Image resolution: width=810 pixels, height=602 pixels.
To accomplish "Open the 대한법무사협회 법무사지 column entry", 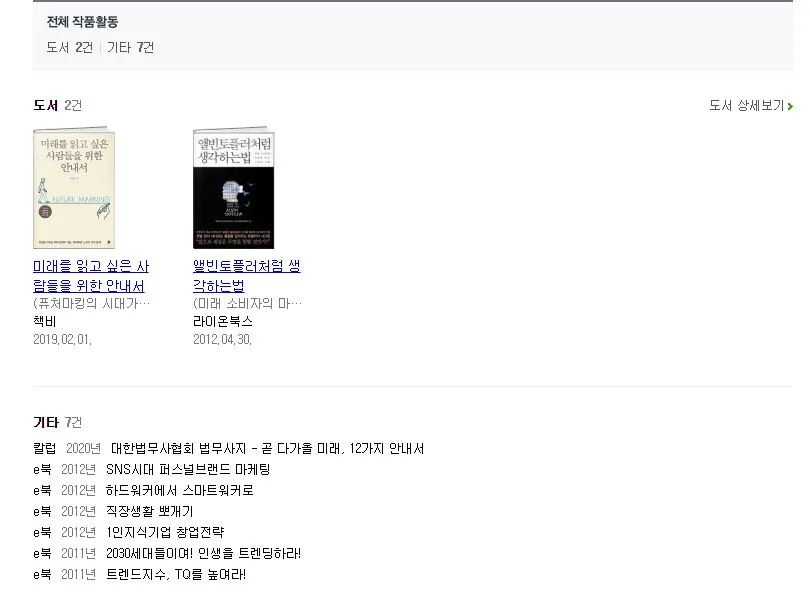I will [x=267, y=449].
